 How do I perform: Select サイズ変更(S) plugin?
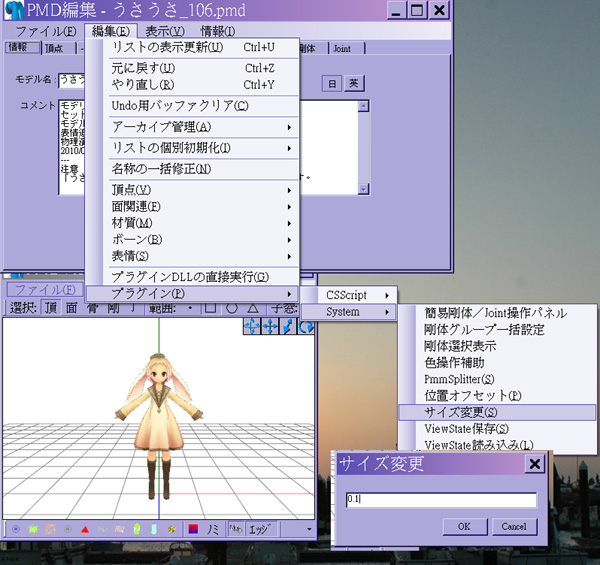click(x=497, y=412)
